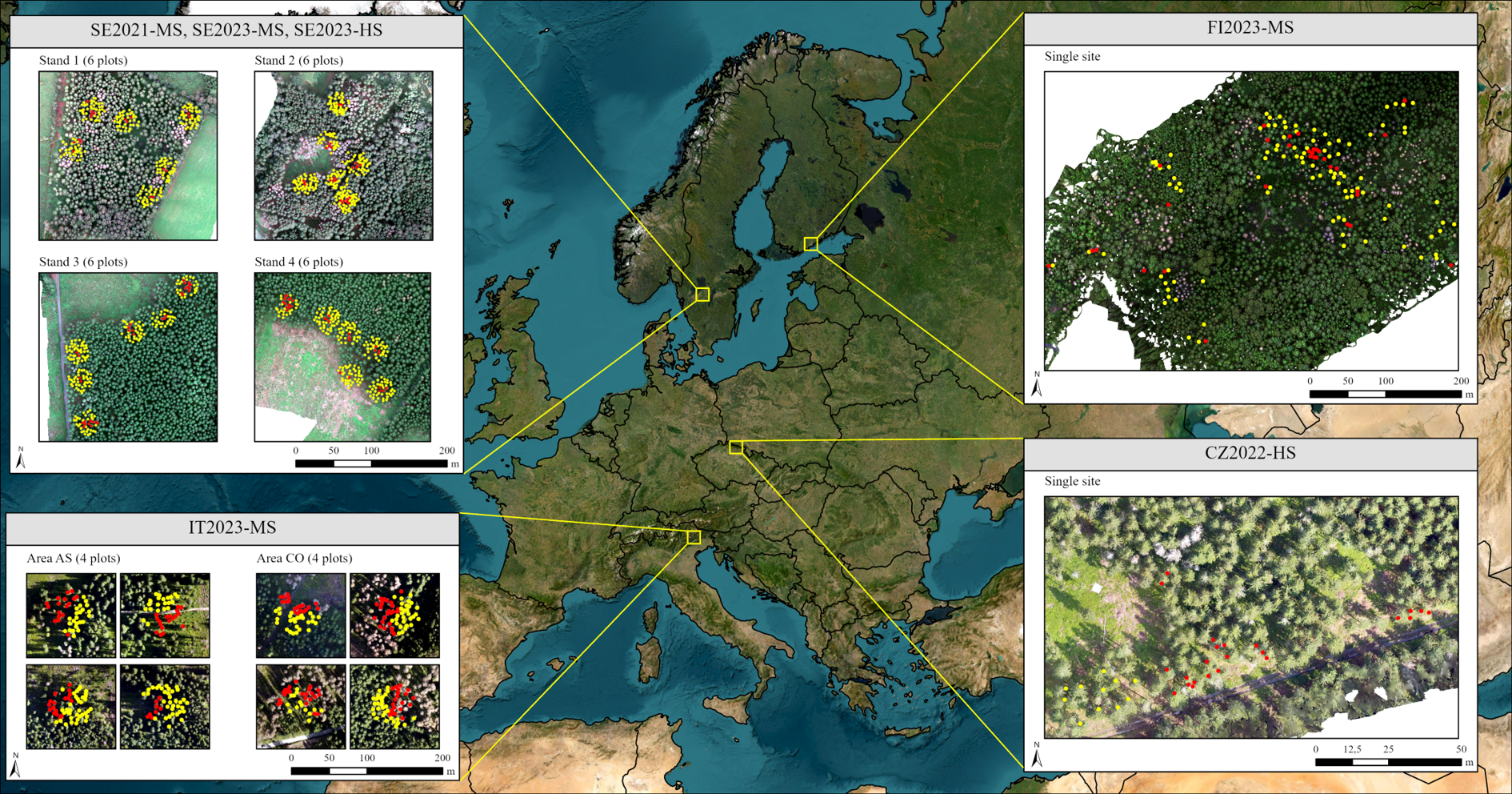Viewport: 1512px width, 794px height.
Task: Click the north arrow in the IT2023-MS panel
Action: pyautogui.click(x=15, y=765)
